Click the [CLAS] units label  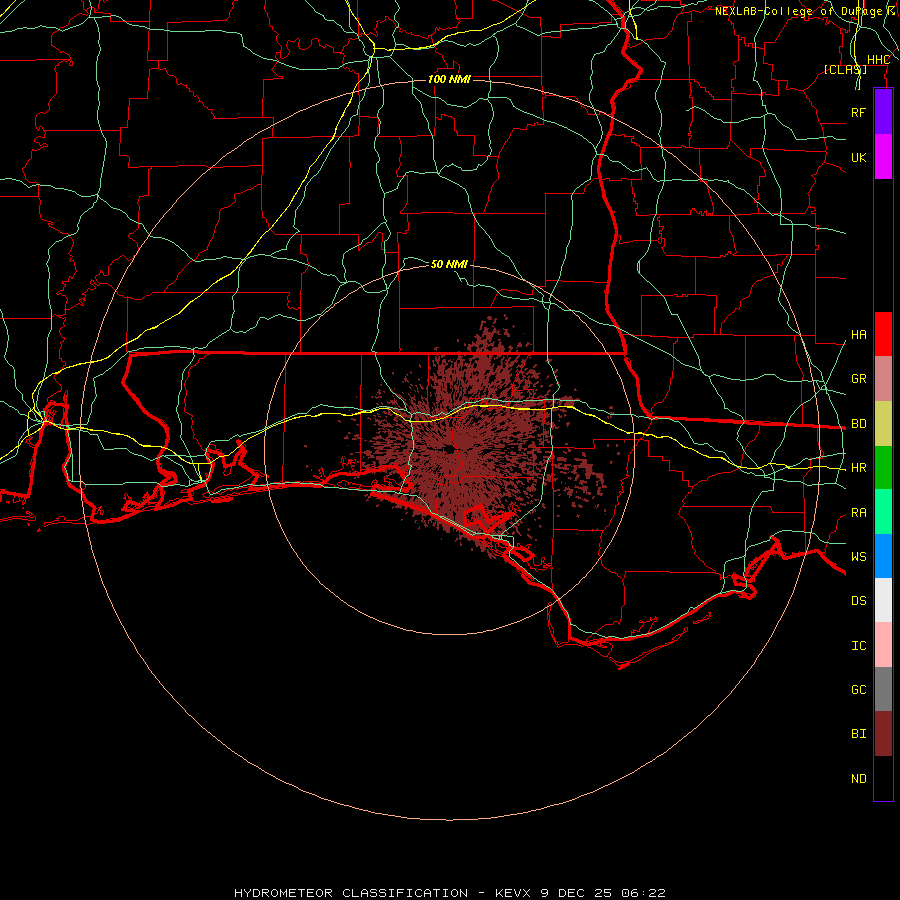tap(845, 69)
